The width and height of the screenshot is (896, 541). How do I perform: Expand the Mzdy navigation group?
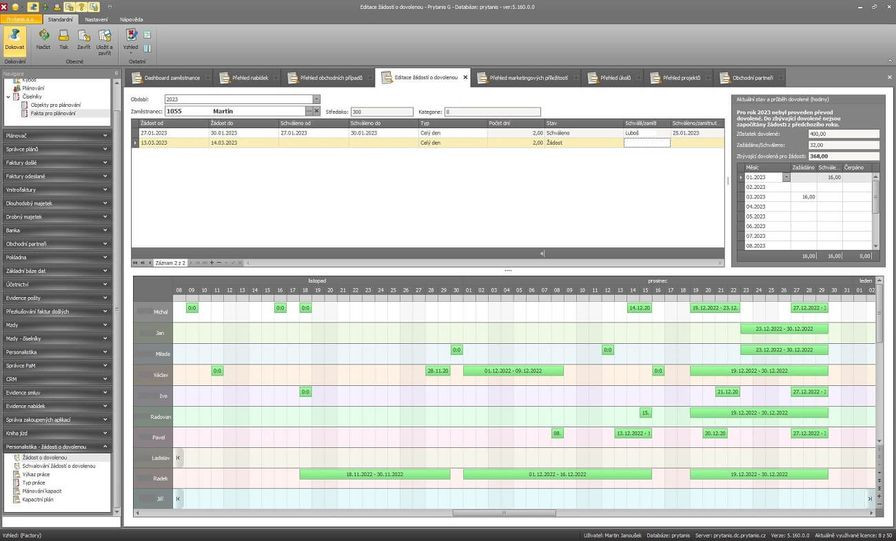click(55, 324)
